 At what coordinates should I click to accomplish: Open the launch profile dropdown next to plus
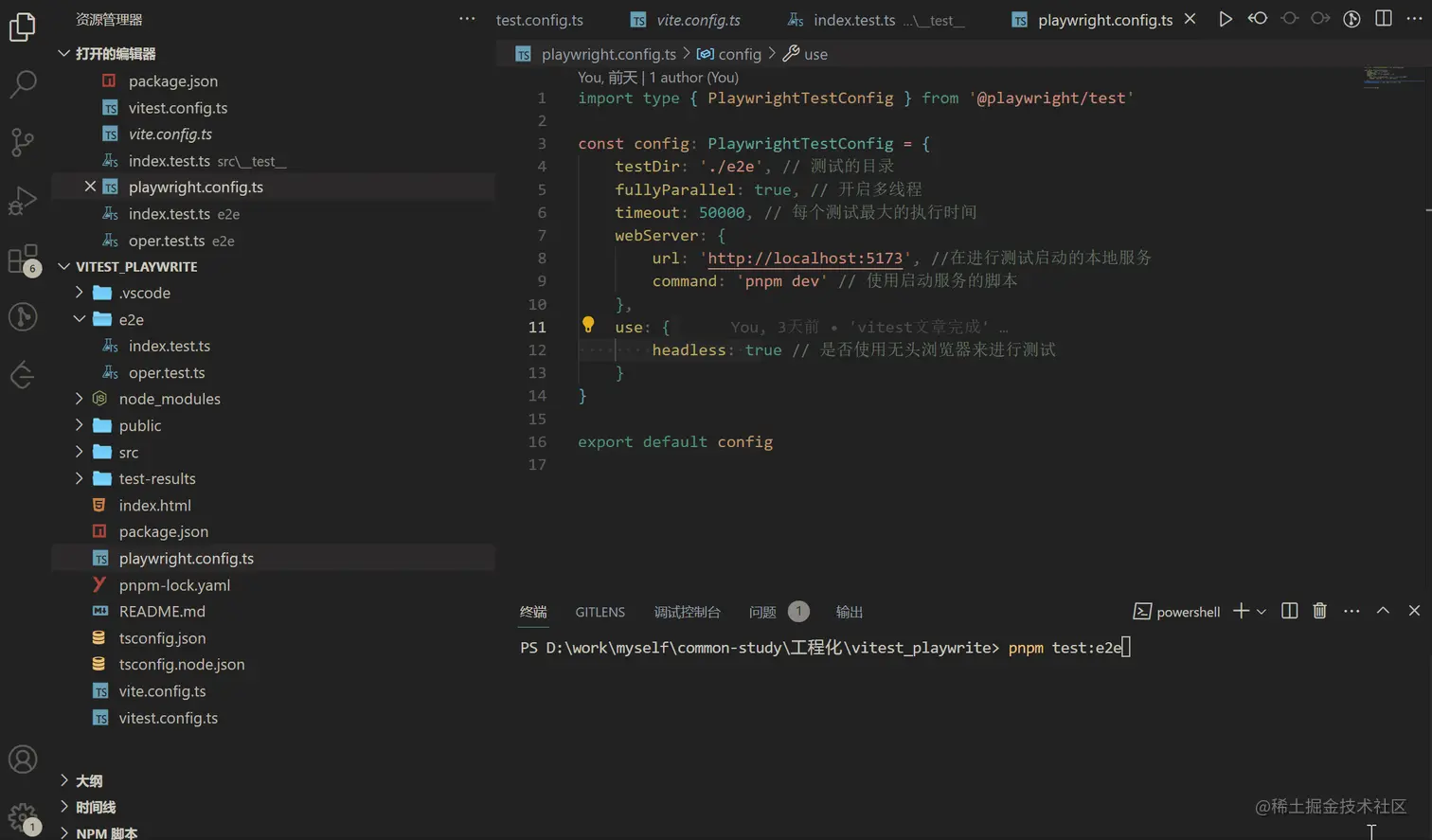tap(1262, 612)
